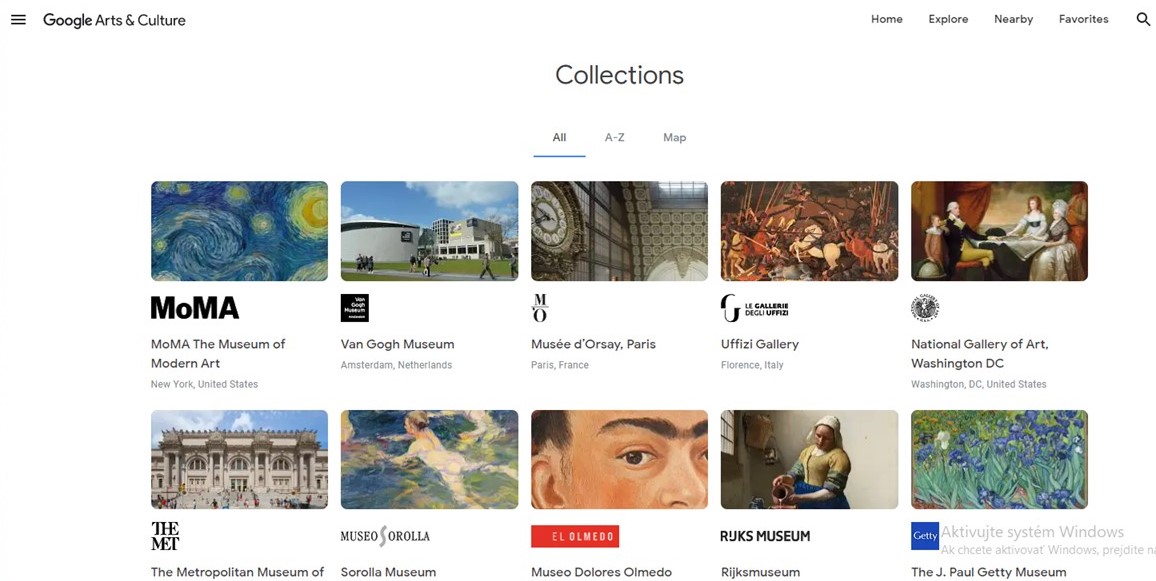Click the 'Florence, Italy' location text
The width and height of the screenshot is (1156, 581).
(x=752, y=365)
